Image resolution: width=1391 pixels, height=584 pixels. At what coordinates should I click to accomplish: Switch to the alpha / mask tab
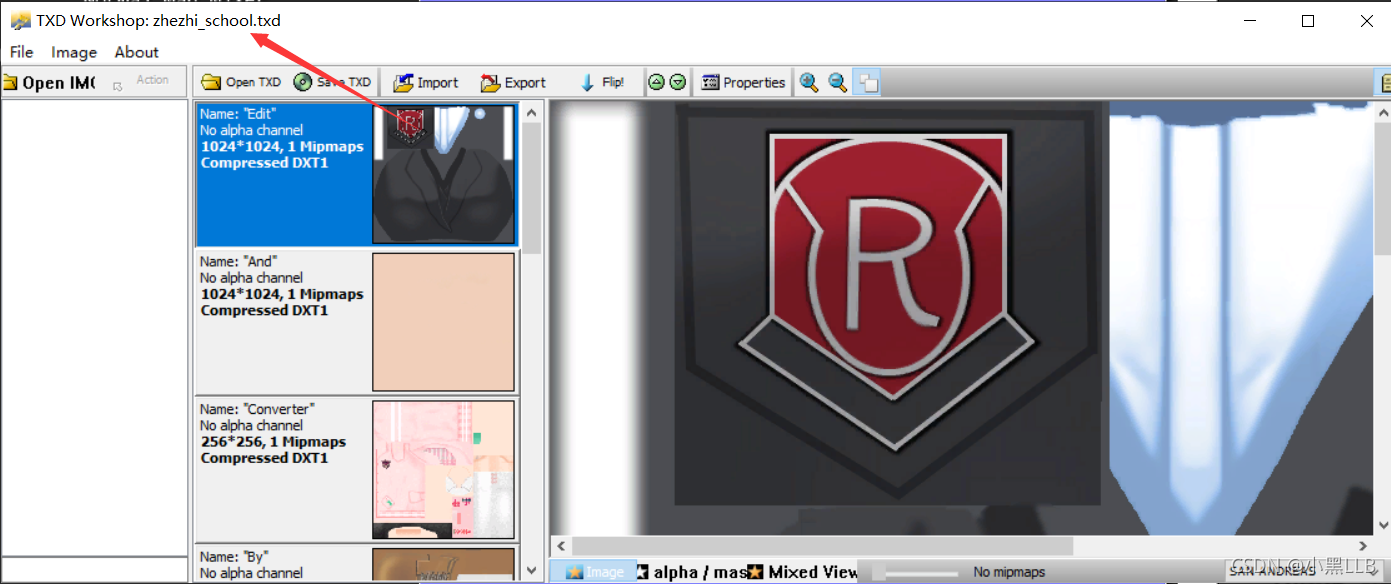[692, 572]
